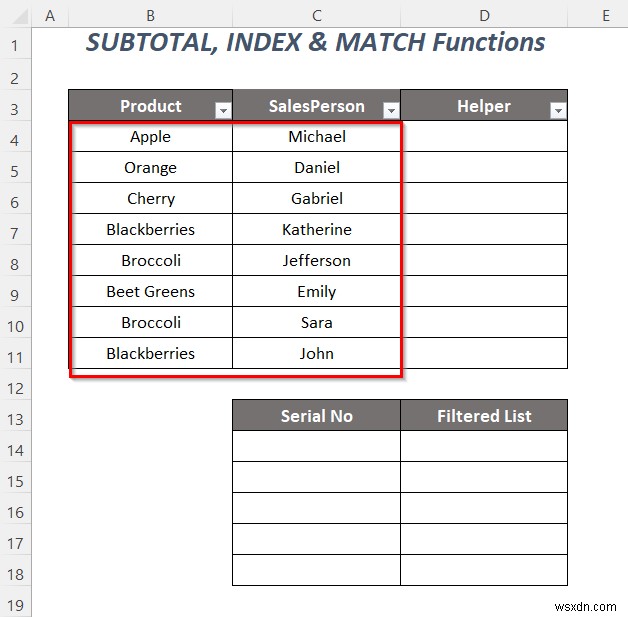Click the Filtered List header cell
The height and width of the screenshot is (617, 628).
pyautogui.click(x=484, y=416)
